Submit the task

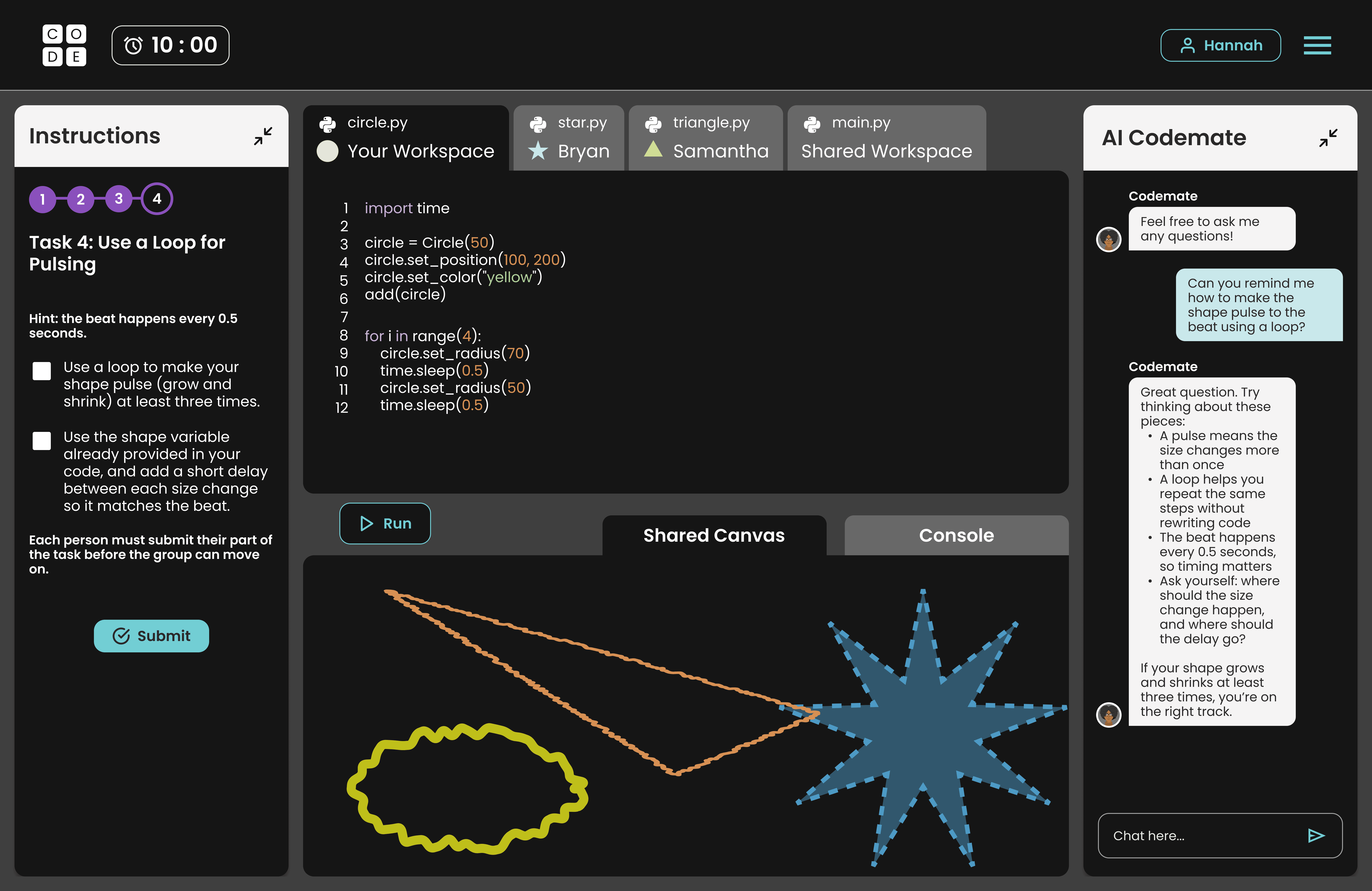click(x=151, y=636)
